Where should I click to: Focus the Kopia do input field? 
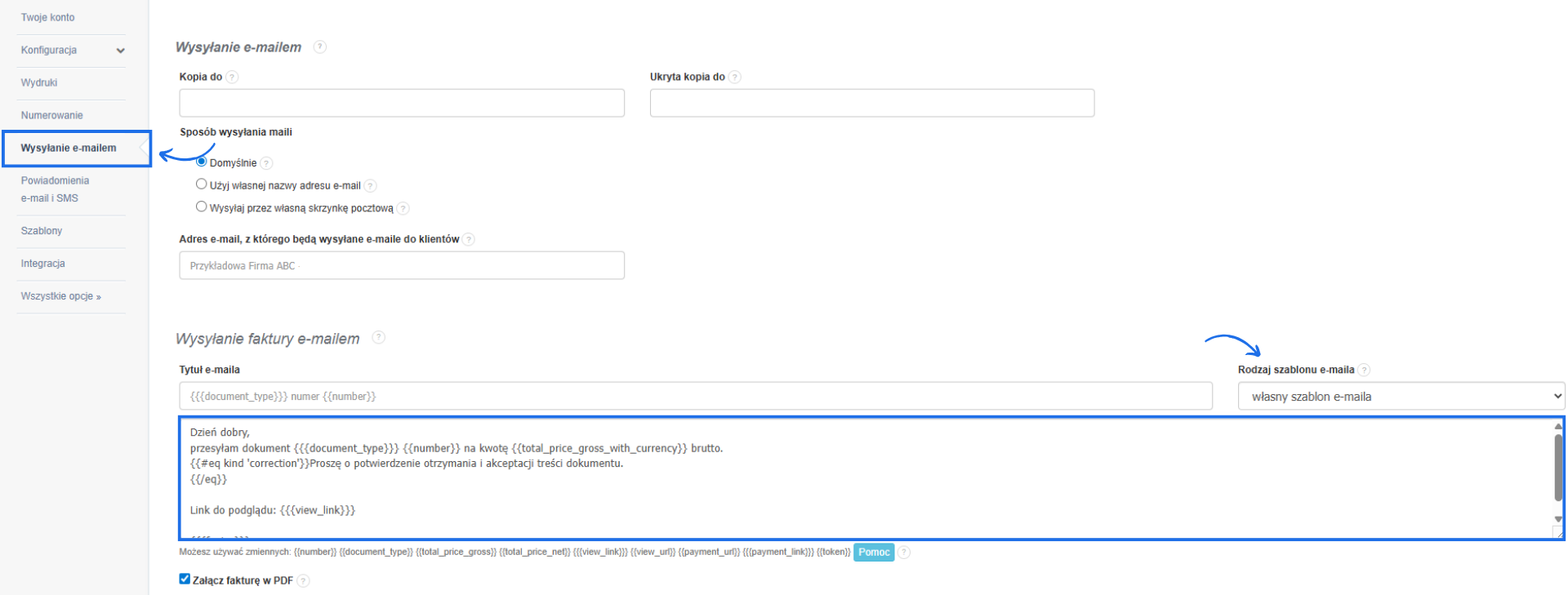coord(402,103)
